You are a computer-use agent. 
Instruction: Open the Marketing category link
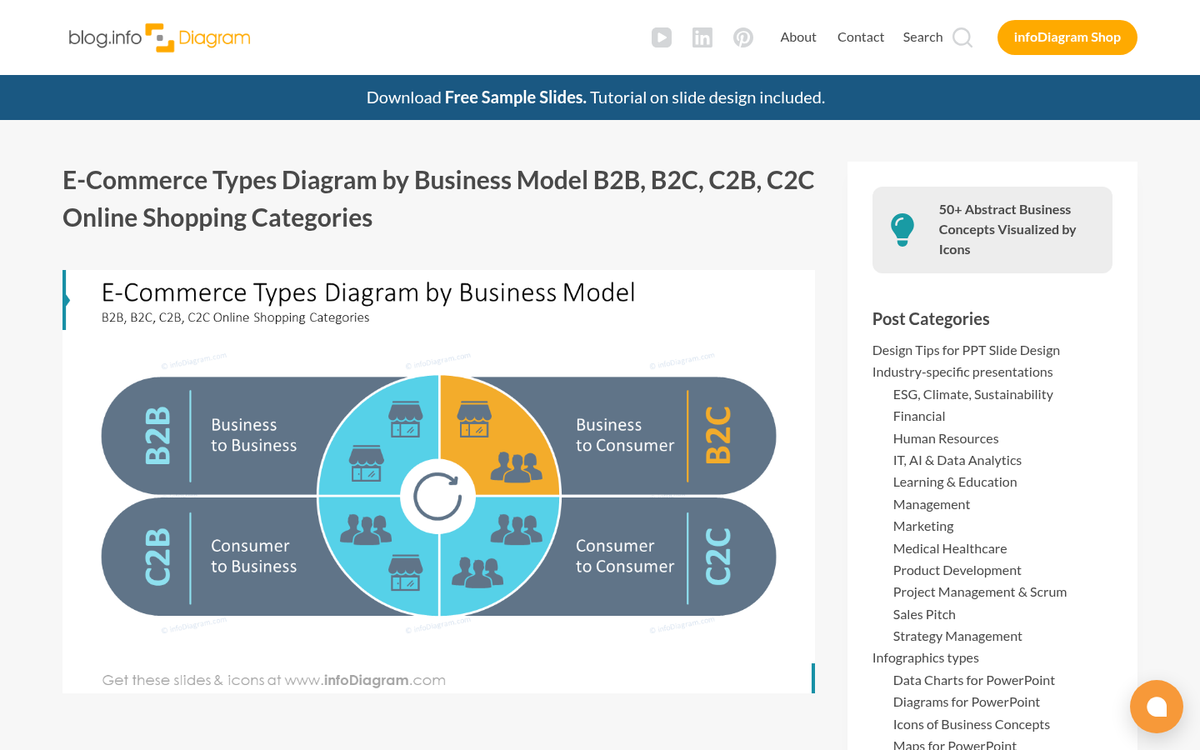point(922,525)
